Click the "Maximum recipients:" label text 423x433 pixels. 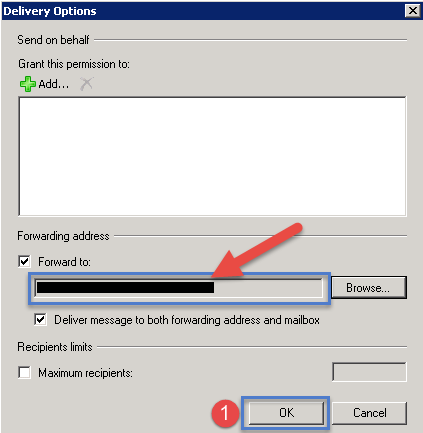point(85,373)
